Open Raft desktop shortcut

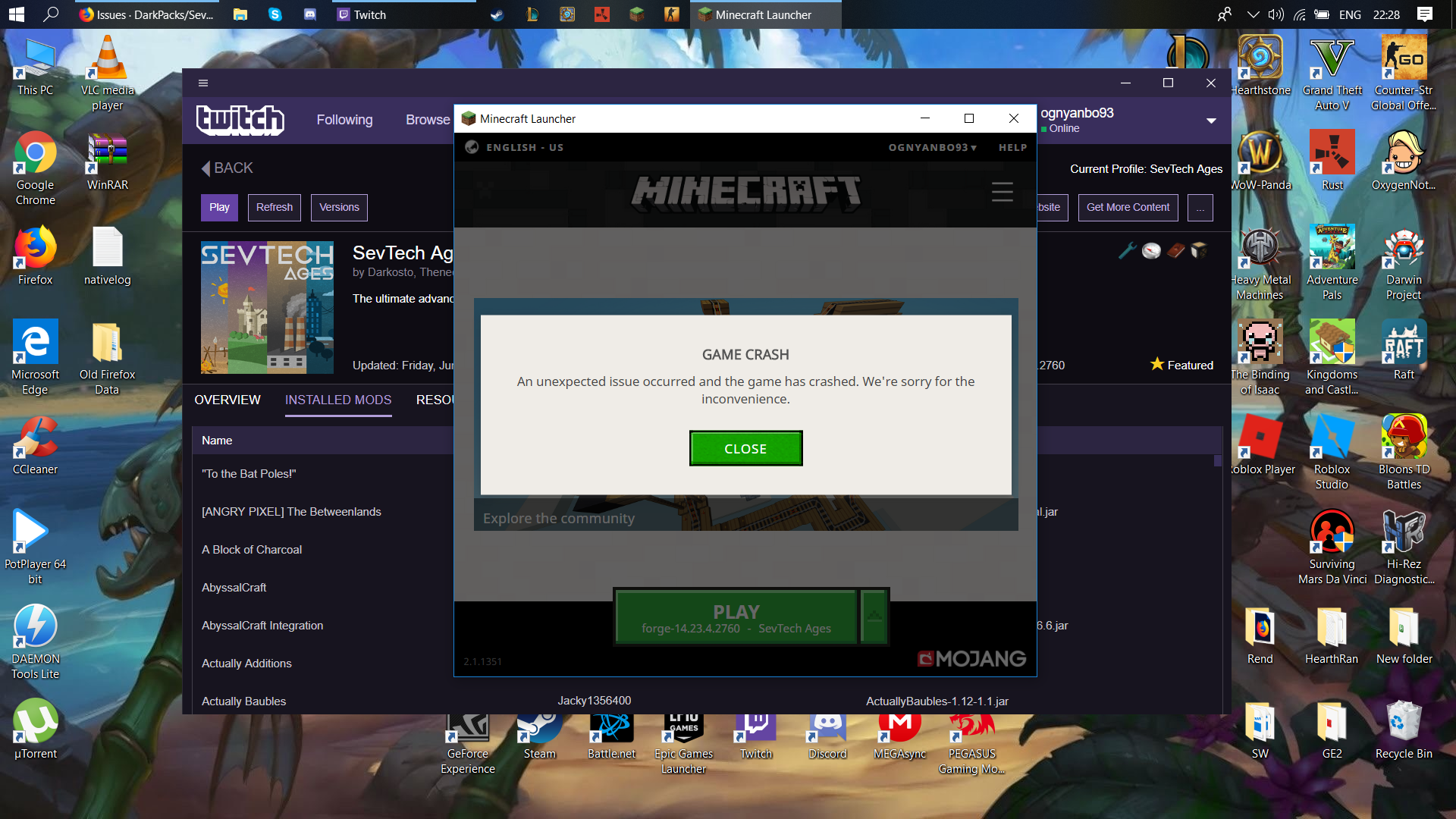click(x=1404, y=350)
